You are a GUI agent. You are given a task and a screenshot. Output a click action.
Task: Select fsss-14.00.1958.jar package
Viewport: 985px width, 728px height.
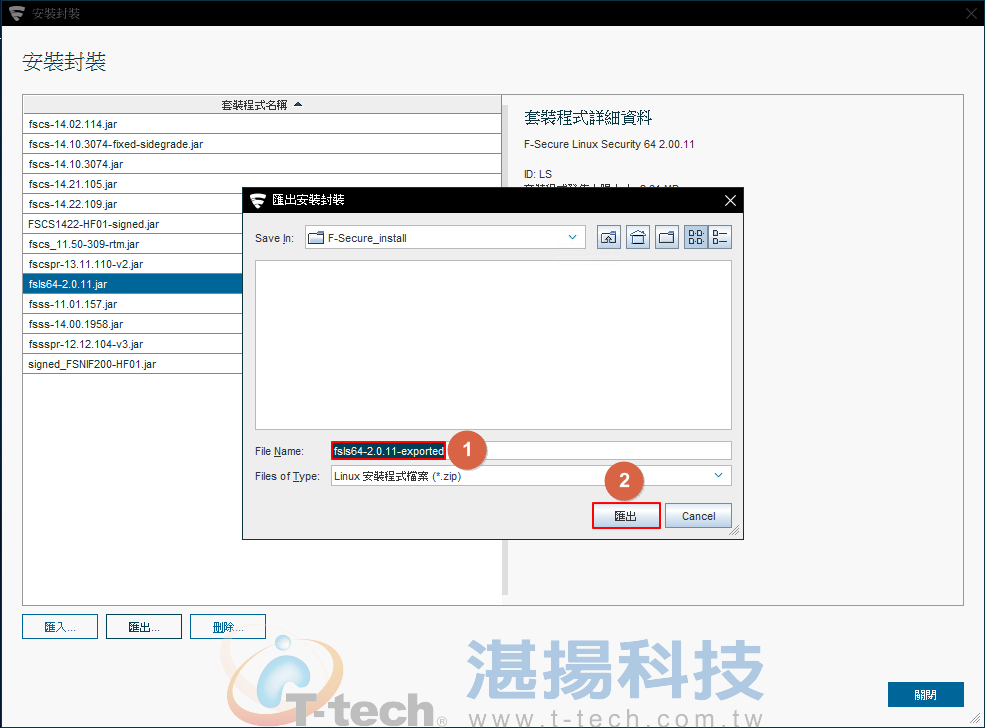[133, 324]
